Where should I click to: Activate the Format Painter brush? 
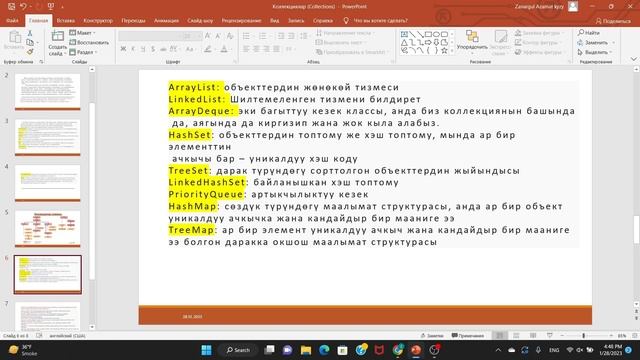coord(30,52)
